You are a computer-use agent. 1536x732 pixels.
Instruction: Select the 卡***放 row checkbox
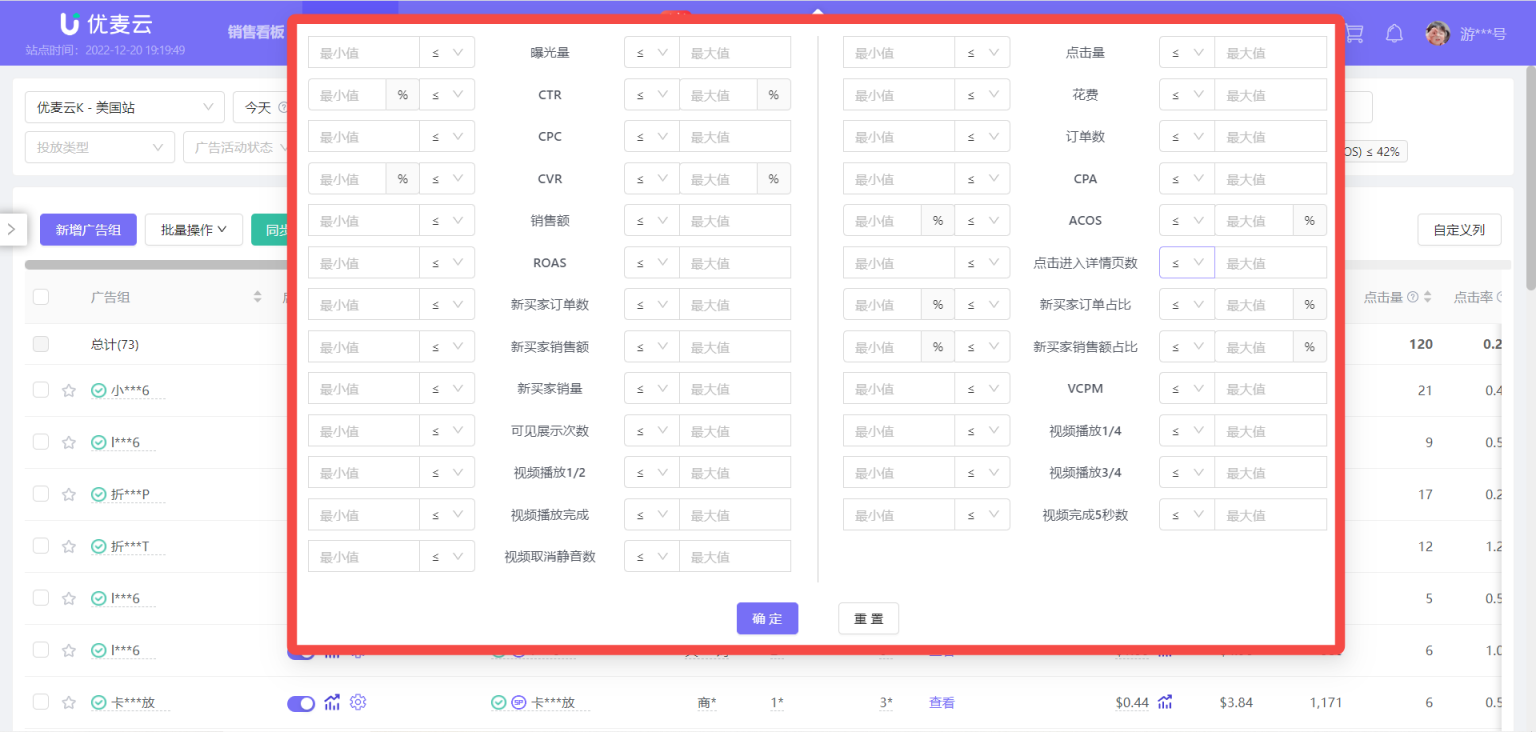(41, 702)
